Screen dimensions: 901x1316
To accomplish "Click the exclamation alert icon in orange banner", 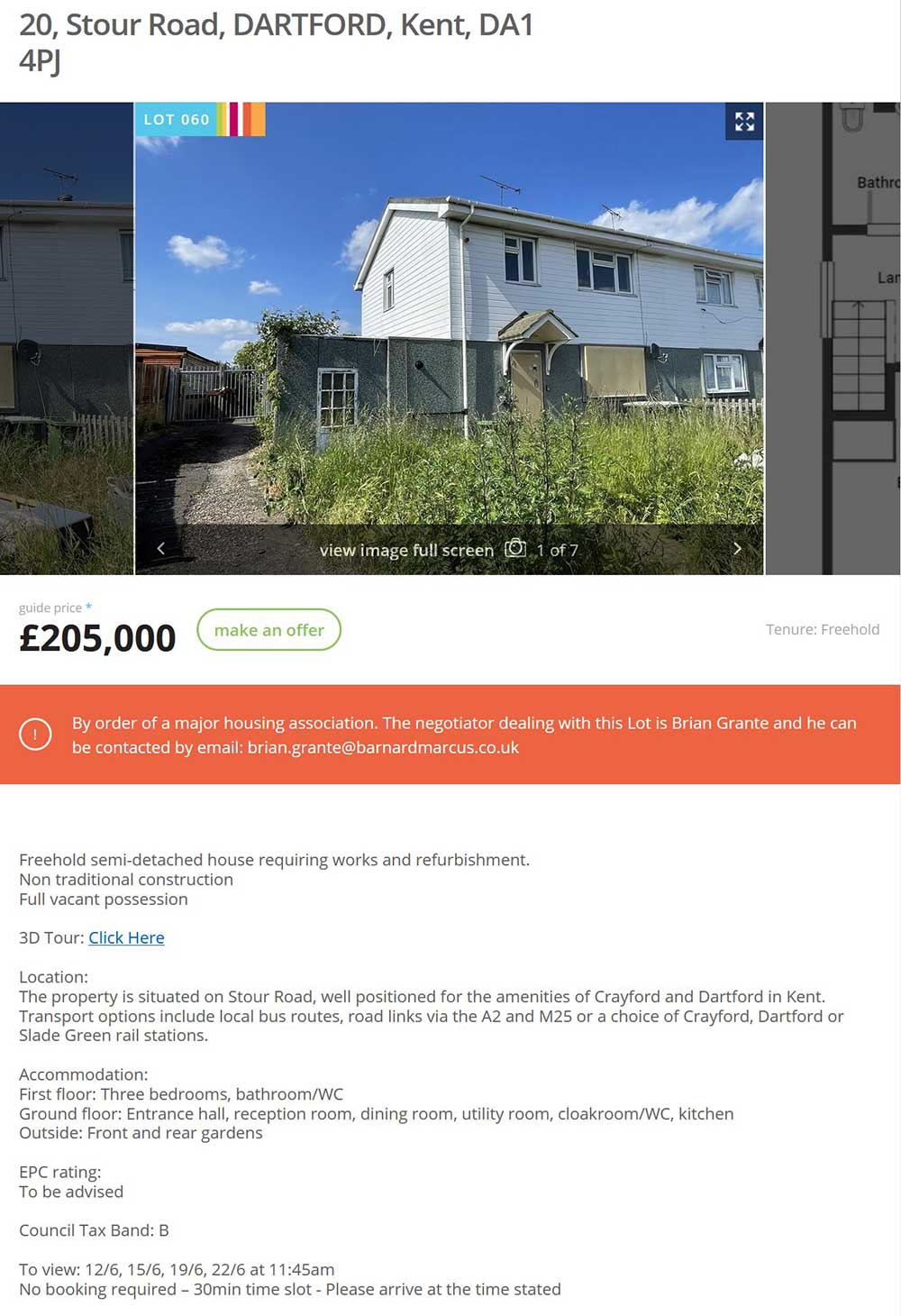I will (x=35, y=735).
